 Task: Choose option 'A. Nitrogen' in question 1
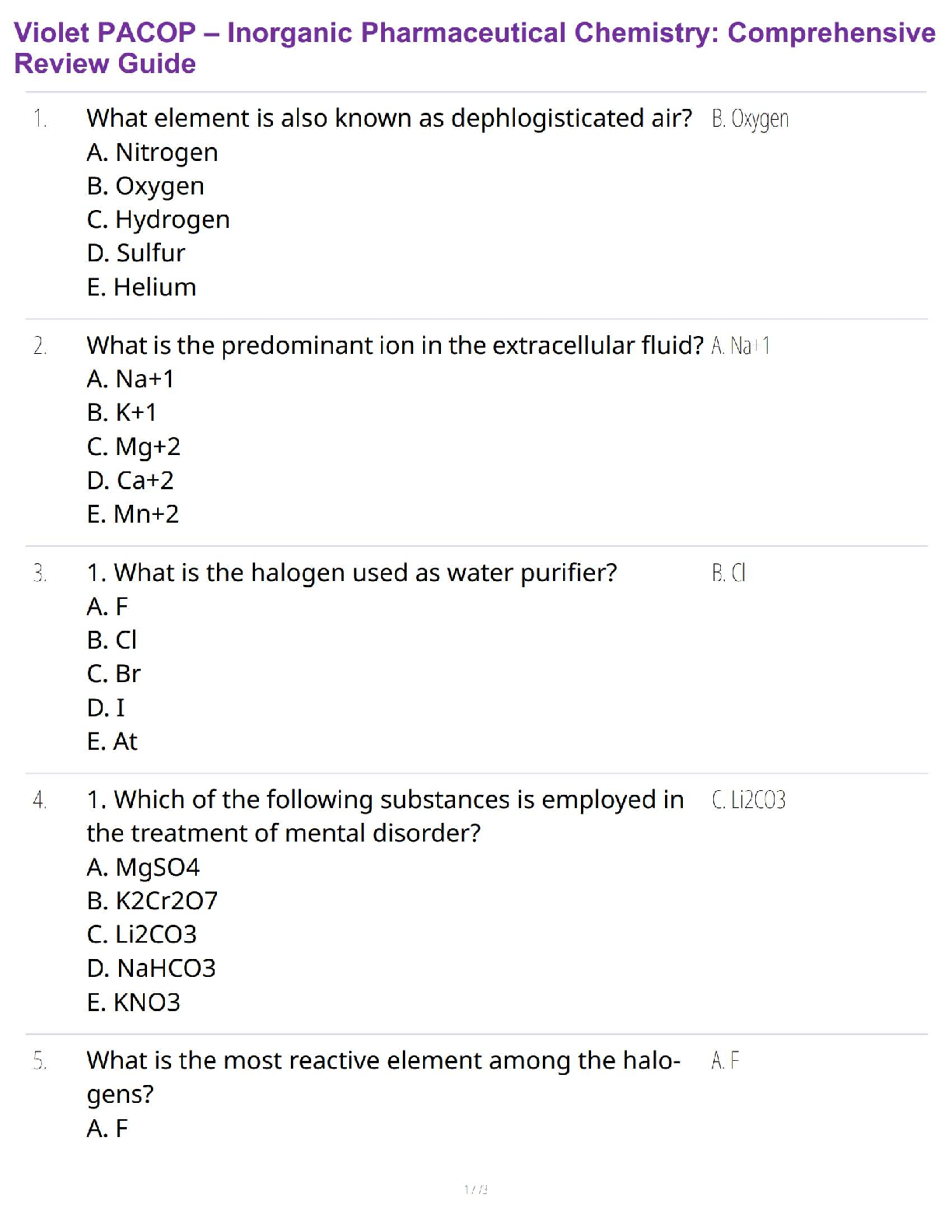[x=152, y=152]
